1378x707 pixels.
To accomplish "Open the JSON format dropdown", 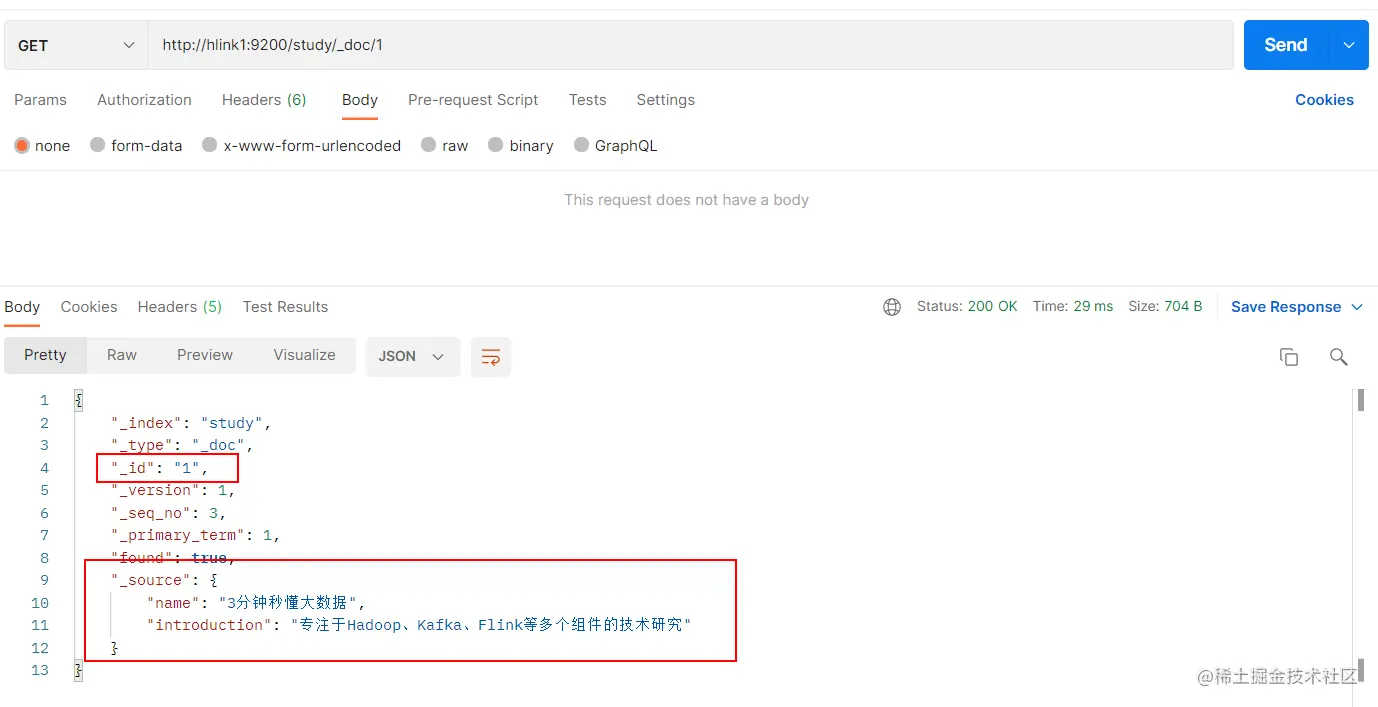I will [412, 357].
